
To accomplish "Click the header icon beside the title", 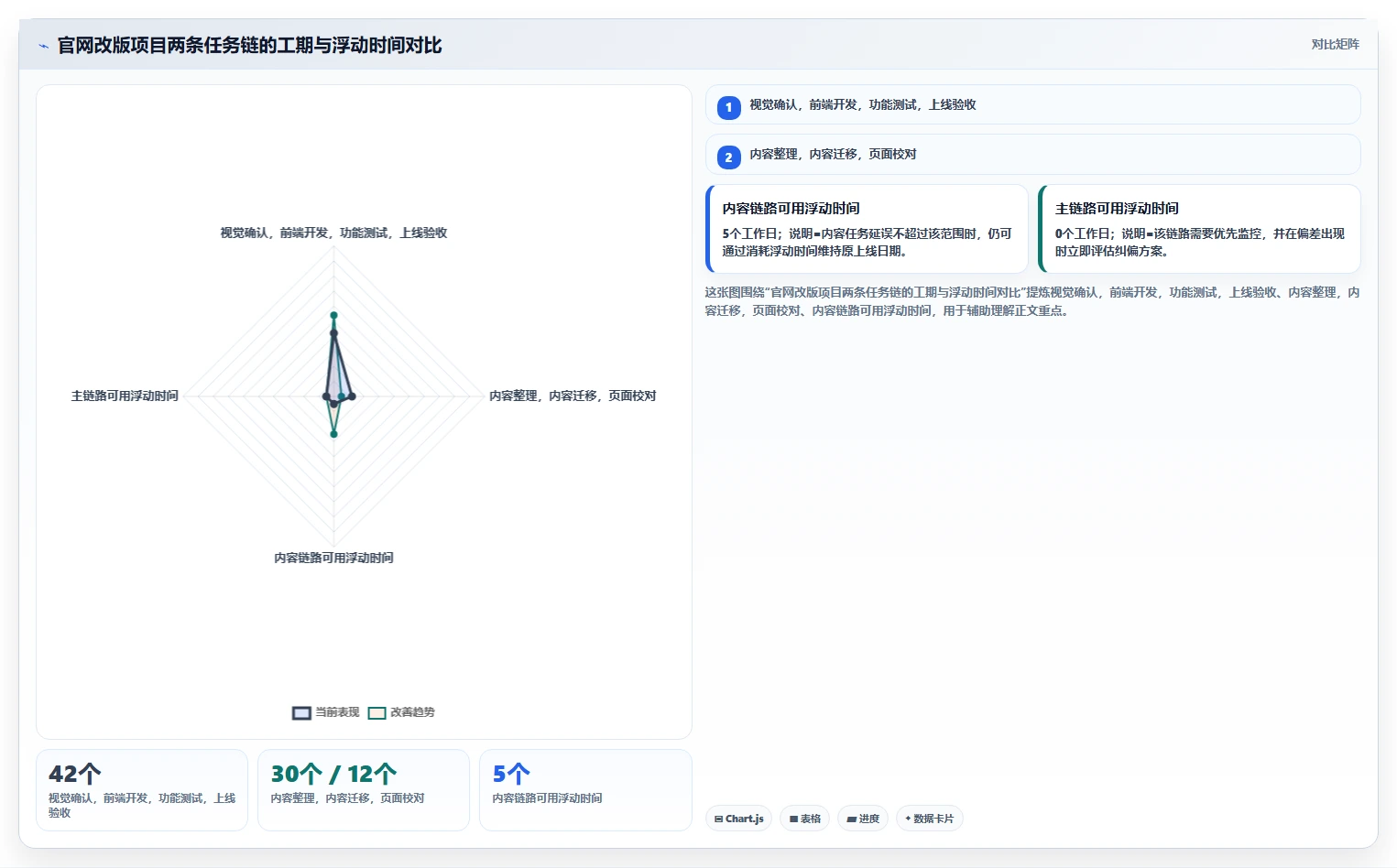I will [x=43, y=46].
